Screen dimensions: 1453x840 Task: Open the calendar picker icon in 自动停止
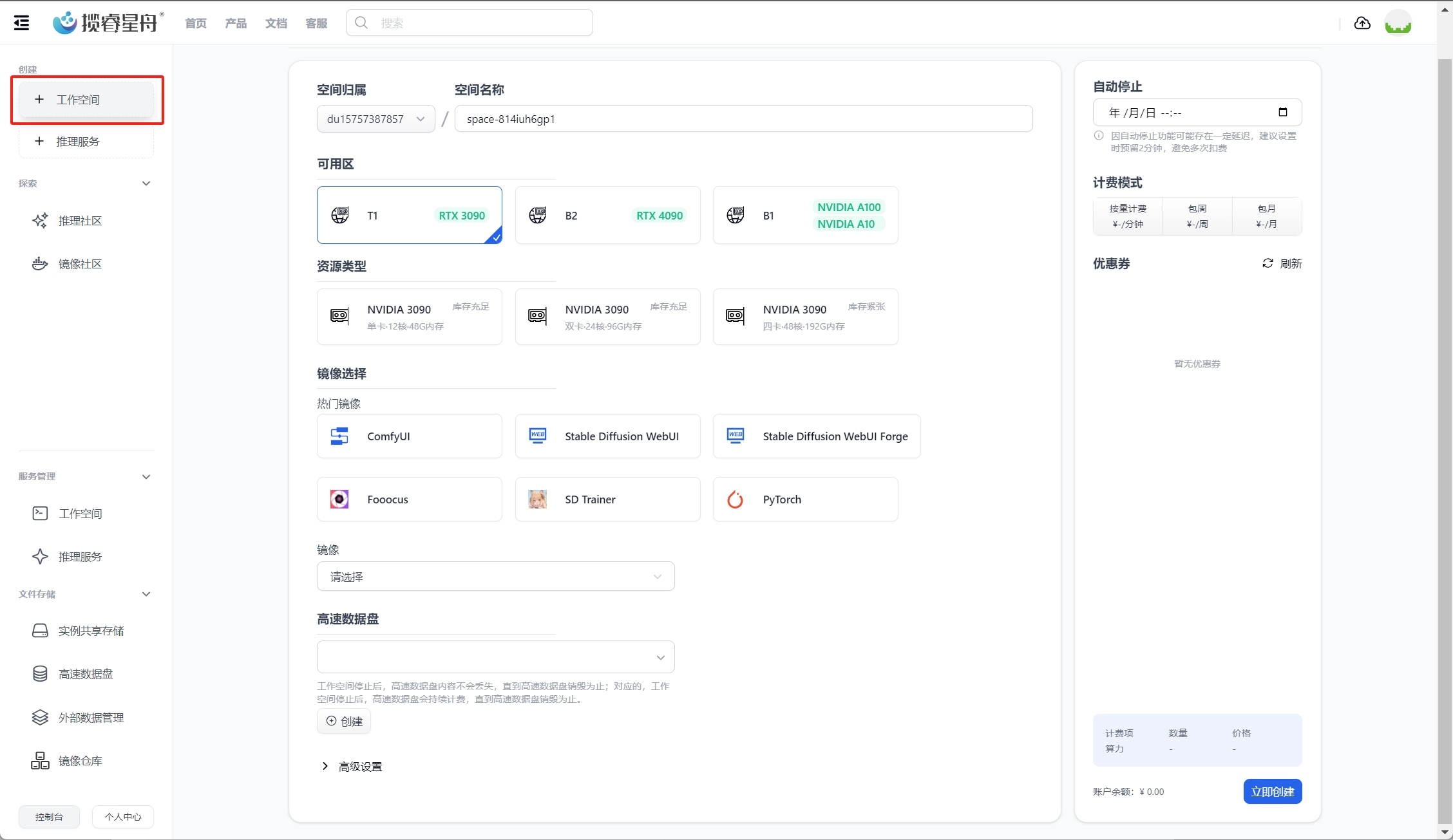(x=1283, y=112)
